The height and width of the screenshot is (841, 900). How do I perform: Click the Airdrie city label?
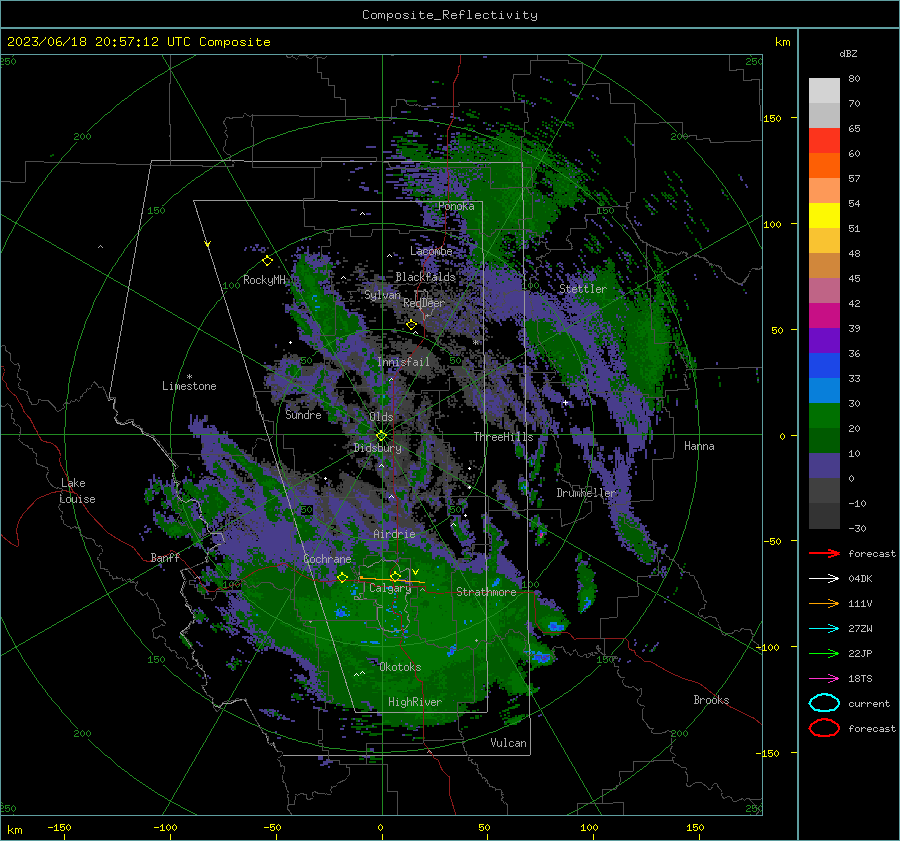394,534
